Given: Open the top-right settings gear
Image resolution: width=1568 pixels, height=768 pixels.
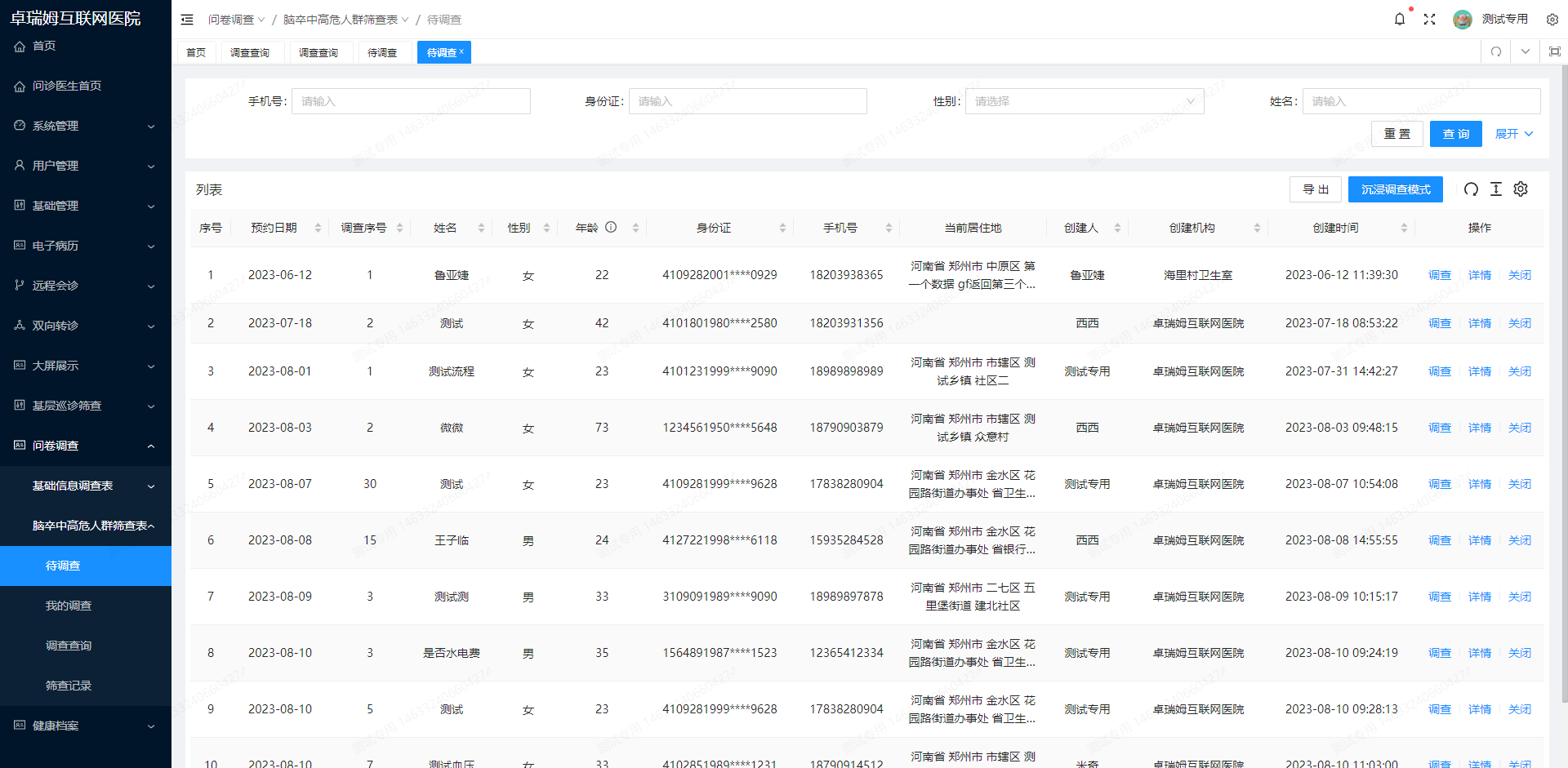Looking at the screenshot, I should 1552,19.
